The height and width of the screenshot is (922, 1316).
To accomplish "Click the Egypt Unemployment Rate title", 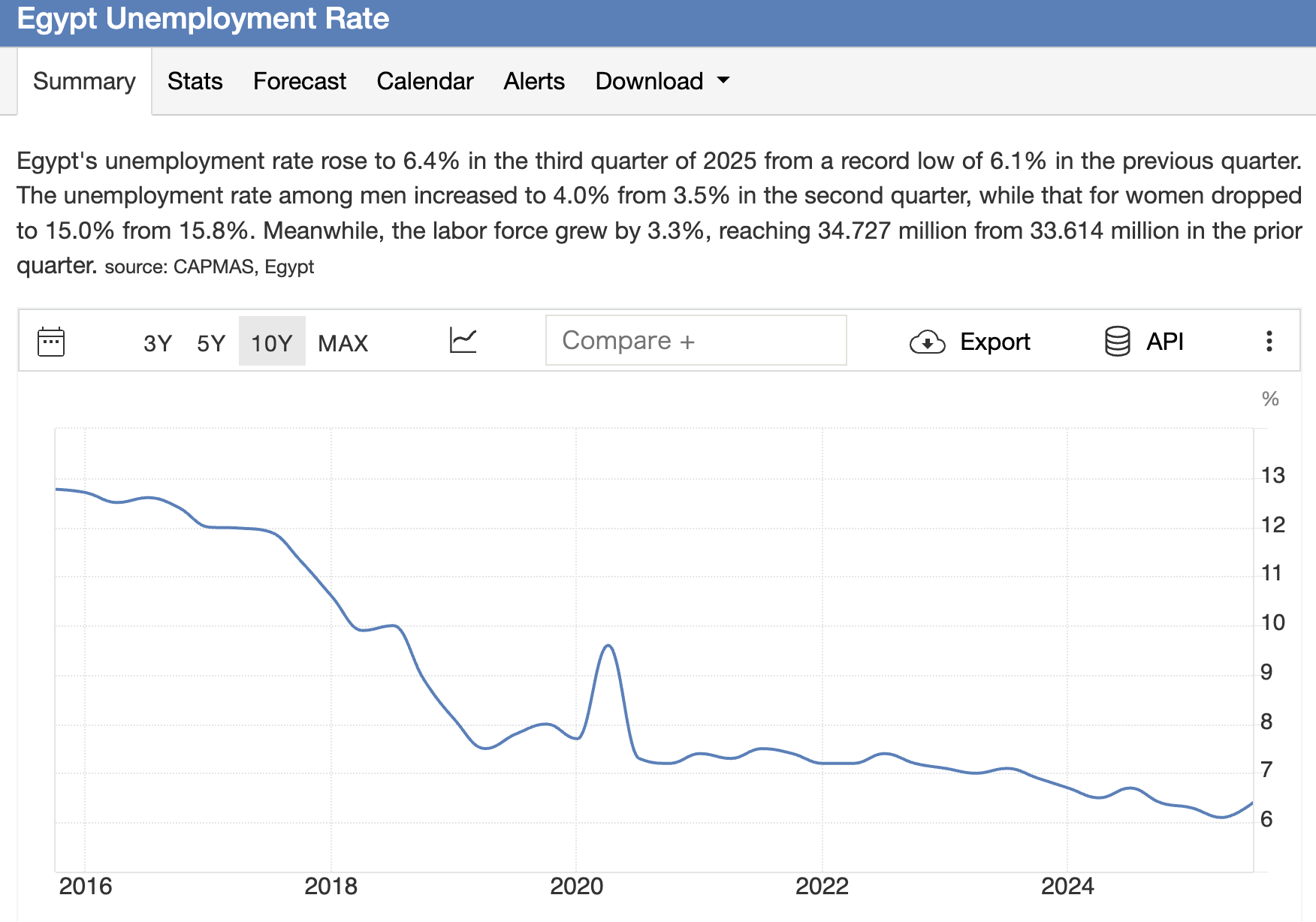I will [x=203, y=20].
